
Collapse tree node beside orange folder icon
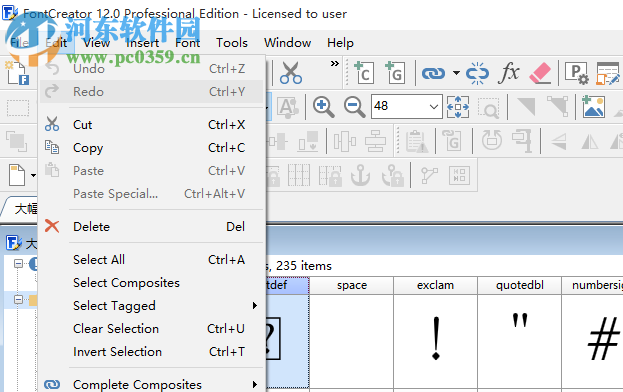click(x=18, y=299)
